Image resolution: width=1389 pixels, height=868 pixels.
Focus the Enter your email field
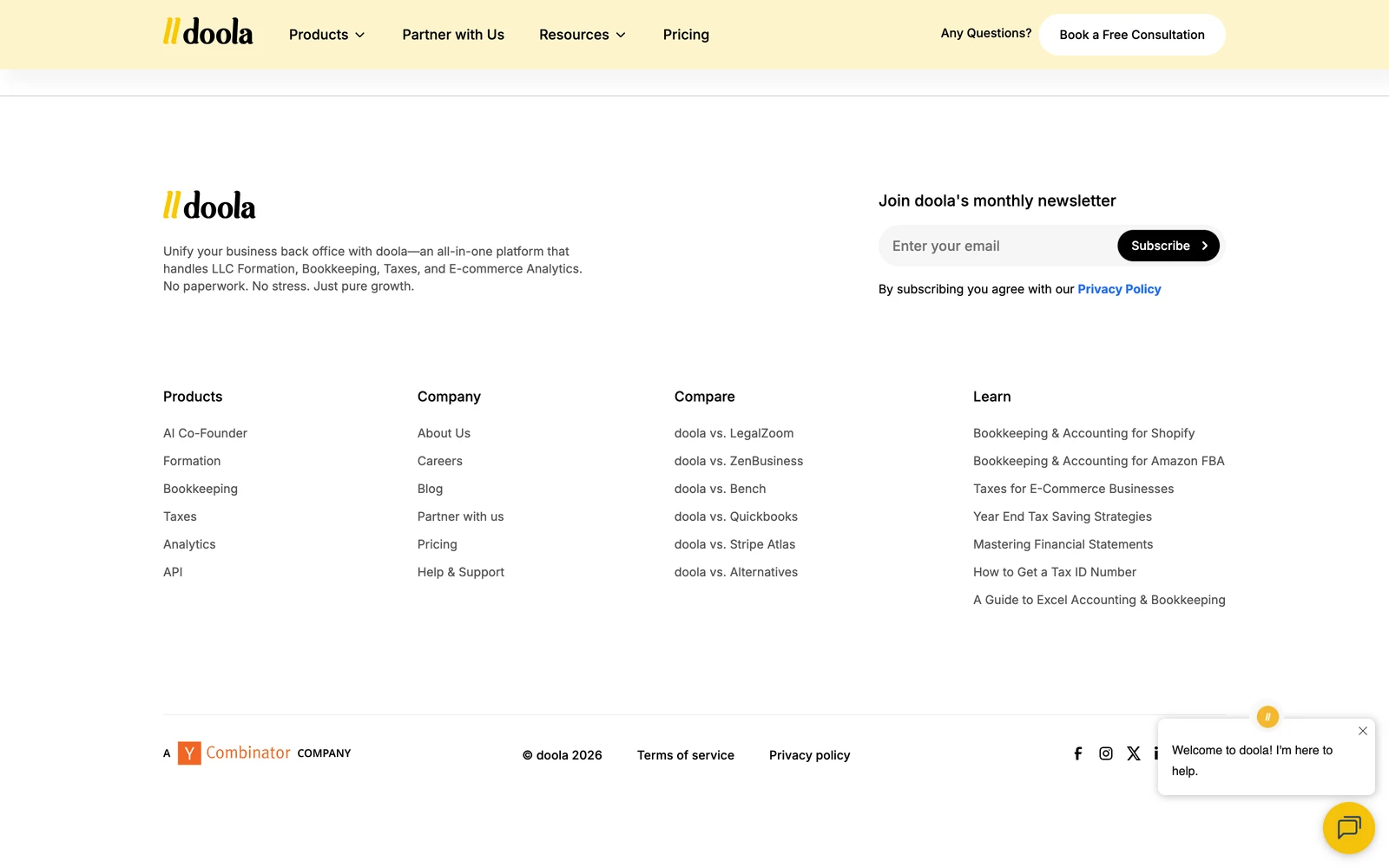click(998, 246)
